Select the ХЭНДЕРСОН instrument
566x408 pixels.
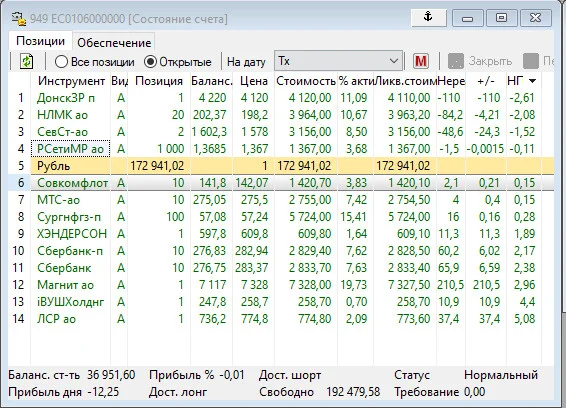tap(72, 234)
